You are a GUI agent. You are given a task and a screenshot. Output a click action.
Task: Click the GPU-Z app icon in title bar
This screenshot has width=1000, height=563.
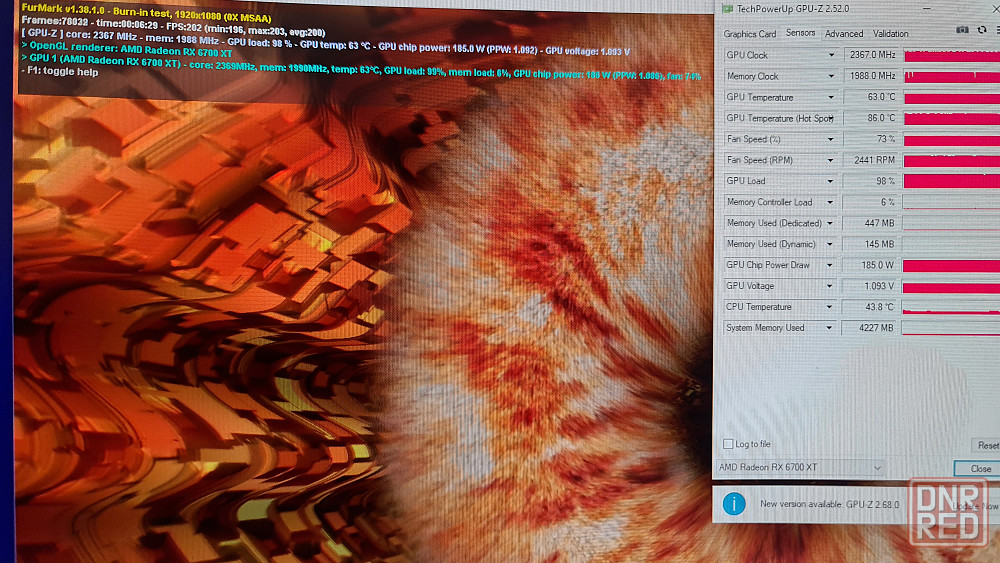pos(727,8)
